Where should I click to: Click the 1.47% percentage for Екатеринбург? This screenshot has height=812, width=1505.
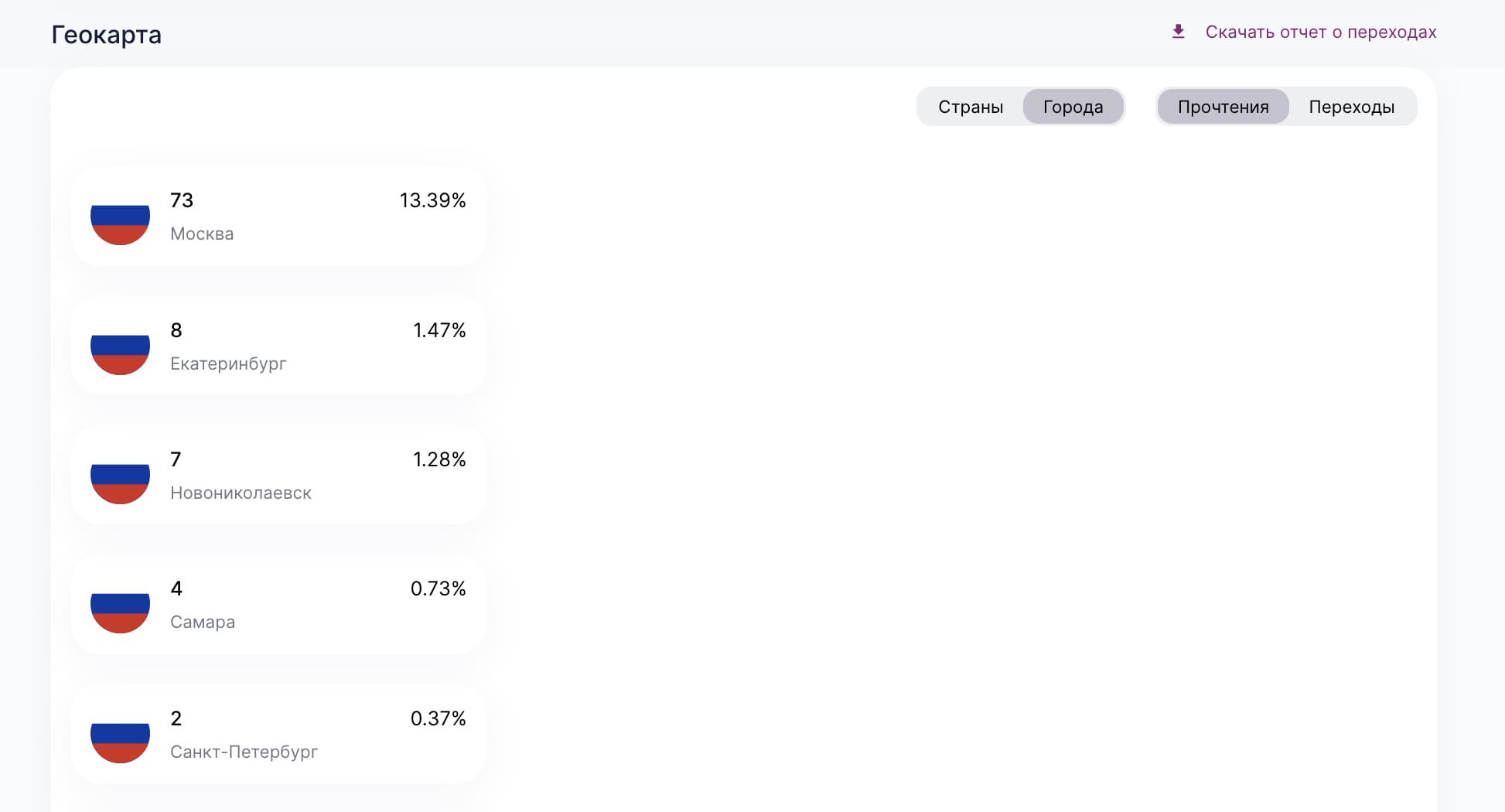[x=439, y=330]
